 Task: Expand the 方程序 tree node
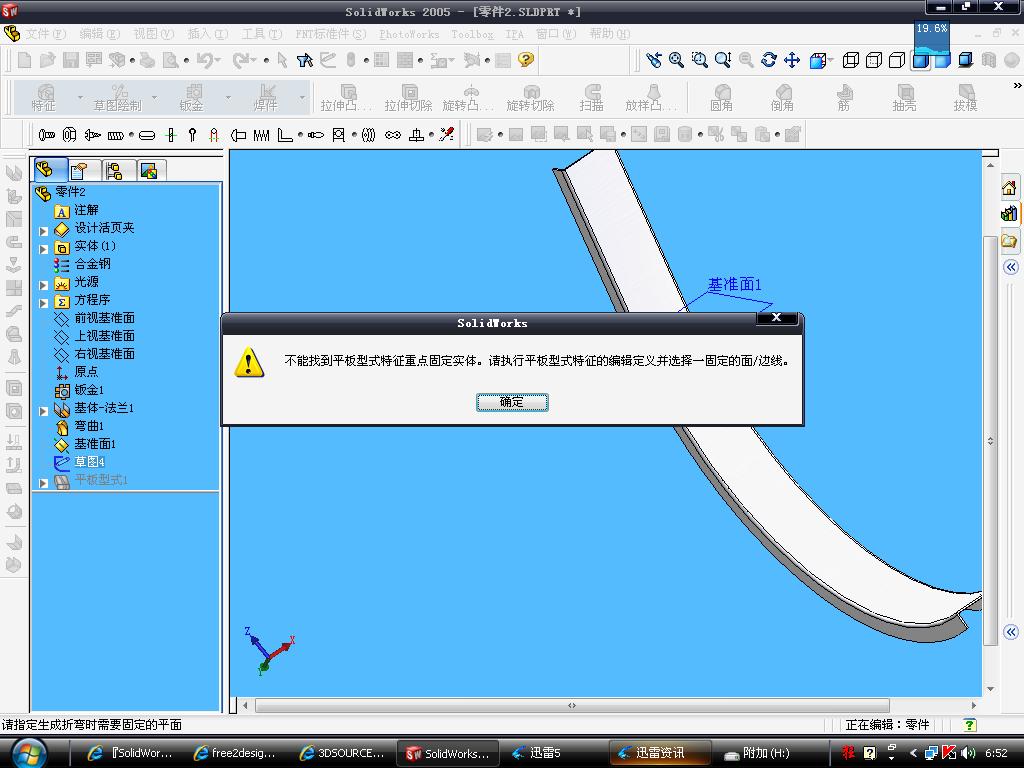43,303
